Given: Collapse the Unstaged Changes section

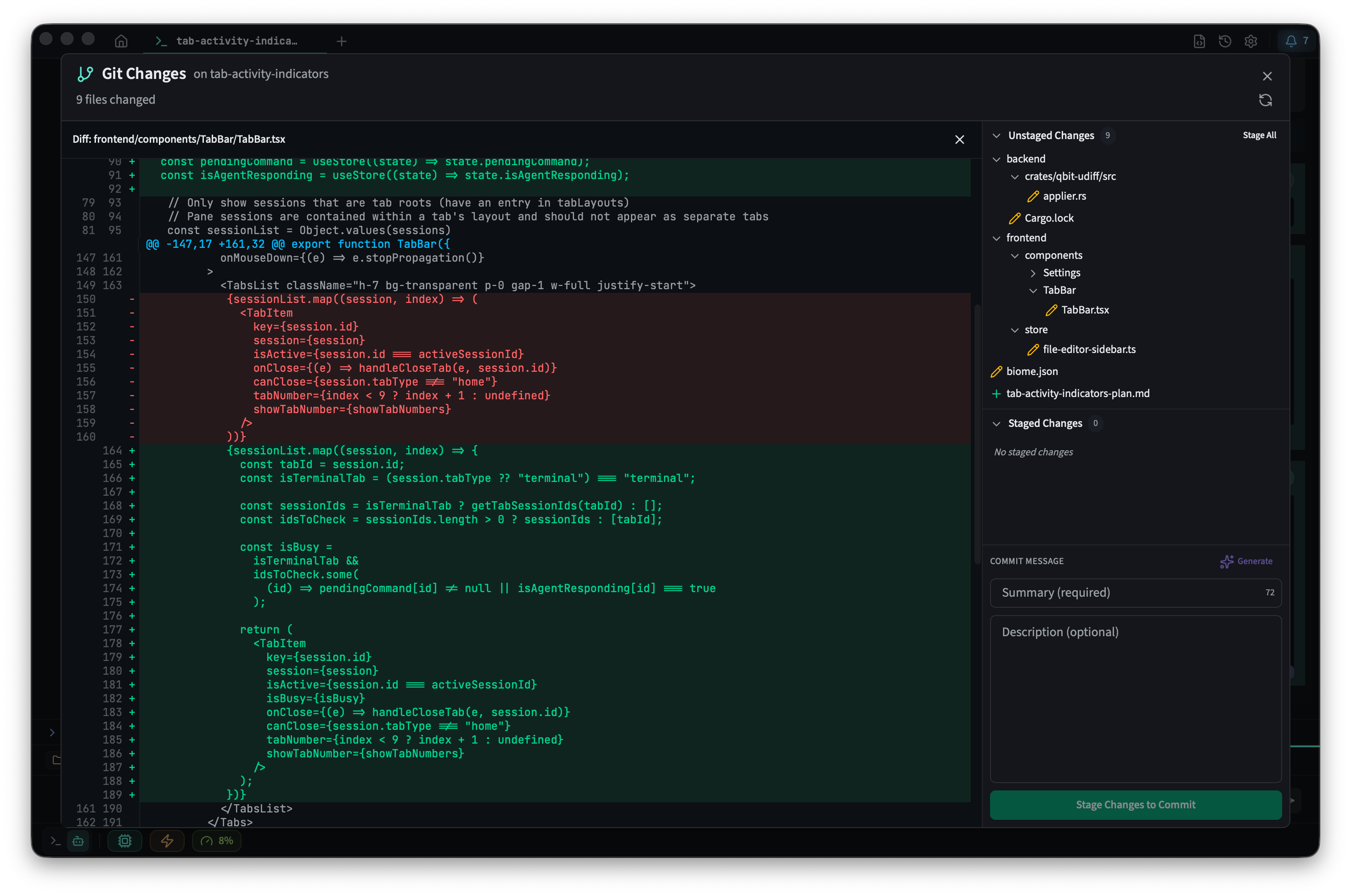Looking at the screenshot, I should (996, 136).
